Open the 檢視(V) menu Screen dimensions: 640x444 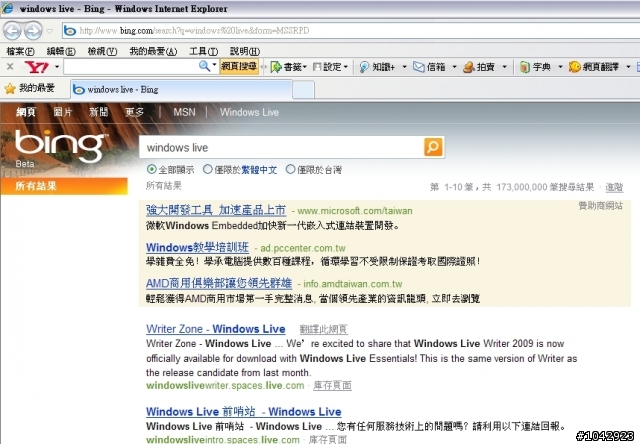point(102,51)
